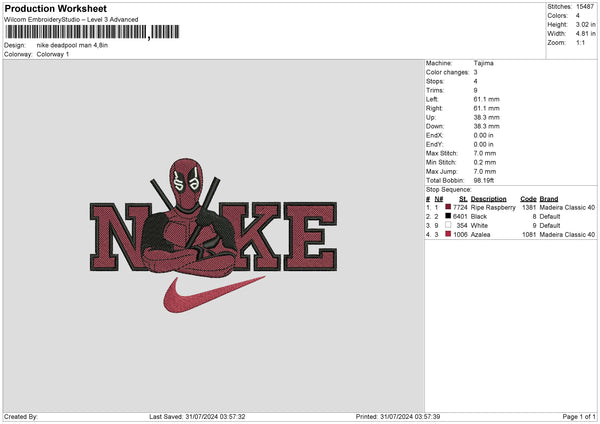This screenshot has width=600, height=424.
Task: Click the Code column header
Action: pos(528,199)
